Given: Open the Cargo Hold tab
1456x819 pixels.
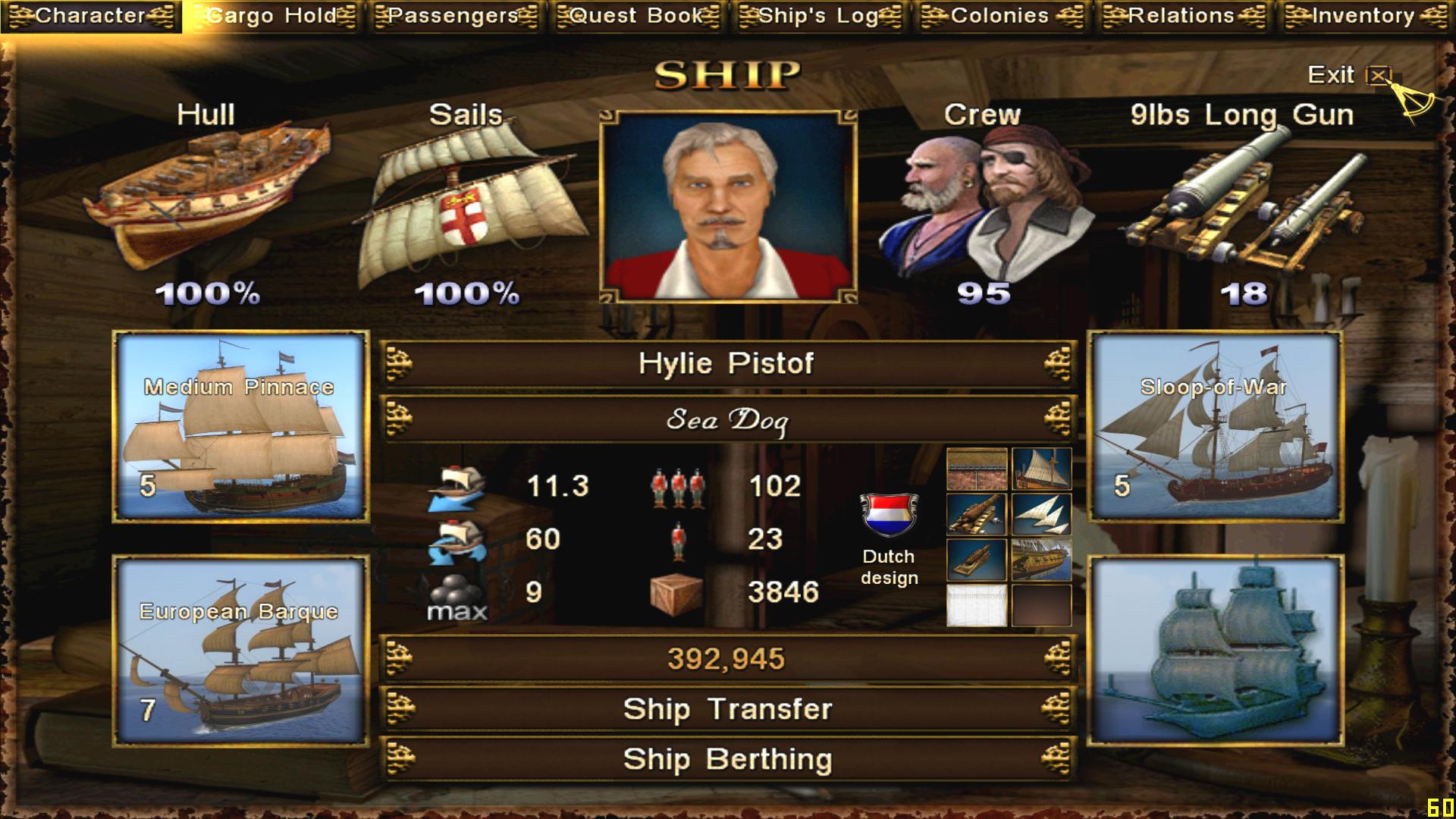Looking at the screenshot, I should click(x=273, y=16).
